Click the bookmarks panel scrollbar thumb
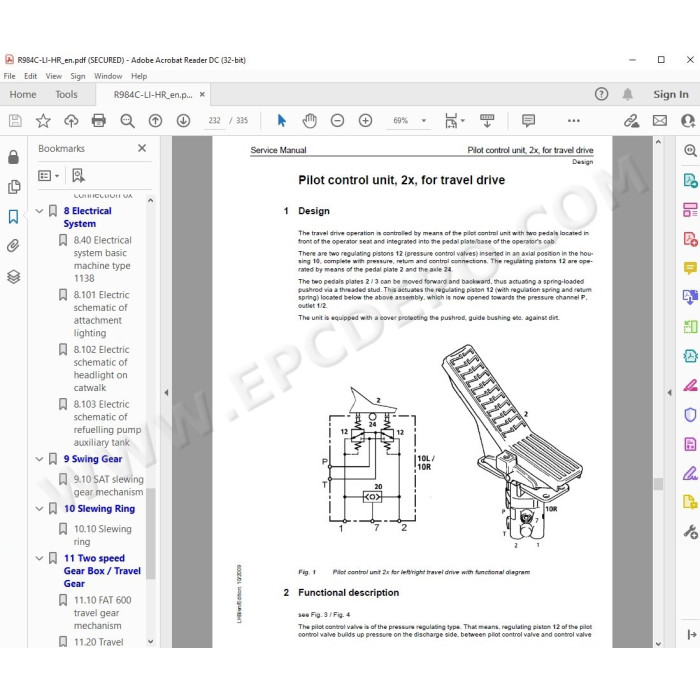Image resolution: width=700 pixels, height=700 pixels. coord(151,533)
